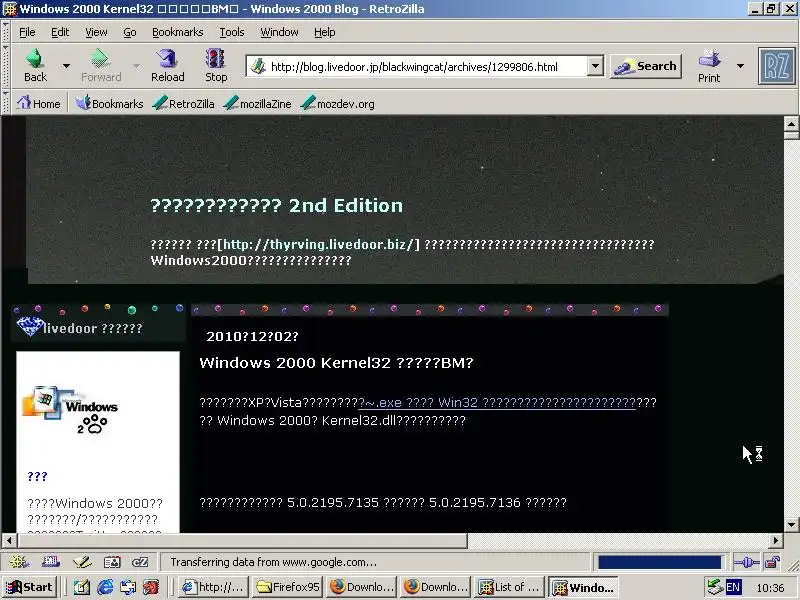The image size is (800, 600).
Task: Print the page with the Print icon
Action: pyautogui.click(x=709, y=66)
